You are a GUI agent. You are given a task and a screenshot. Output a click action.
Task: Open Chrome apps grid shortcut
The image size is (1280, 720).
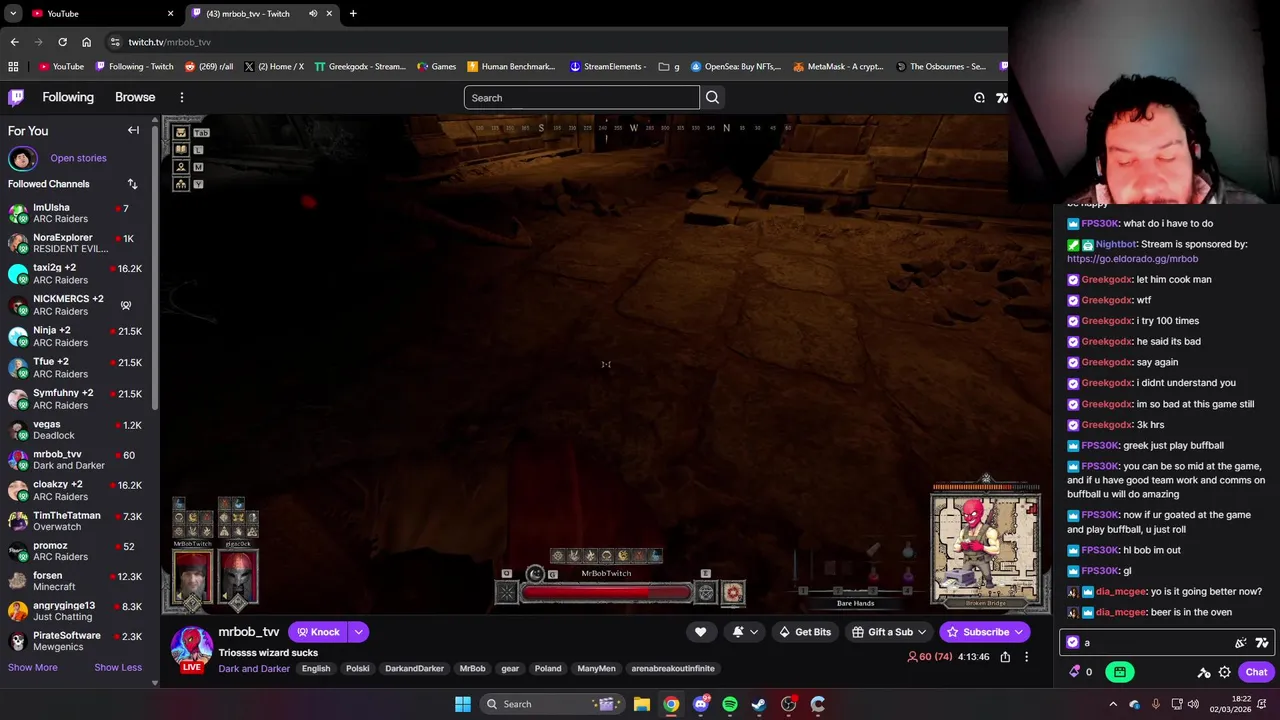[x=13, y=67]
